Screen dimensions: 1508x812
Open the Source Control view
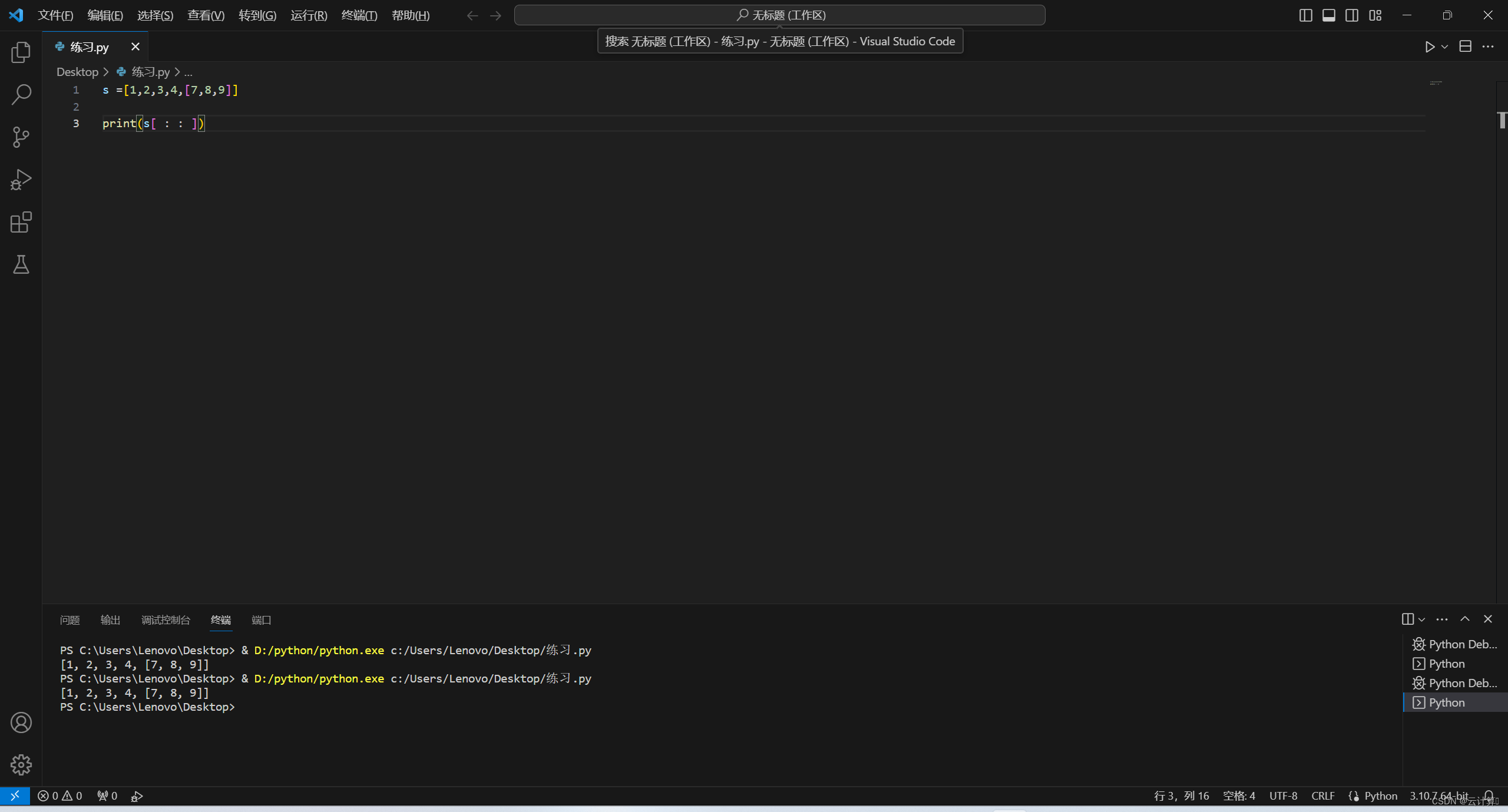[x=21, y=137]
